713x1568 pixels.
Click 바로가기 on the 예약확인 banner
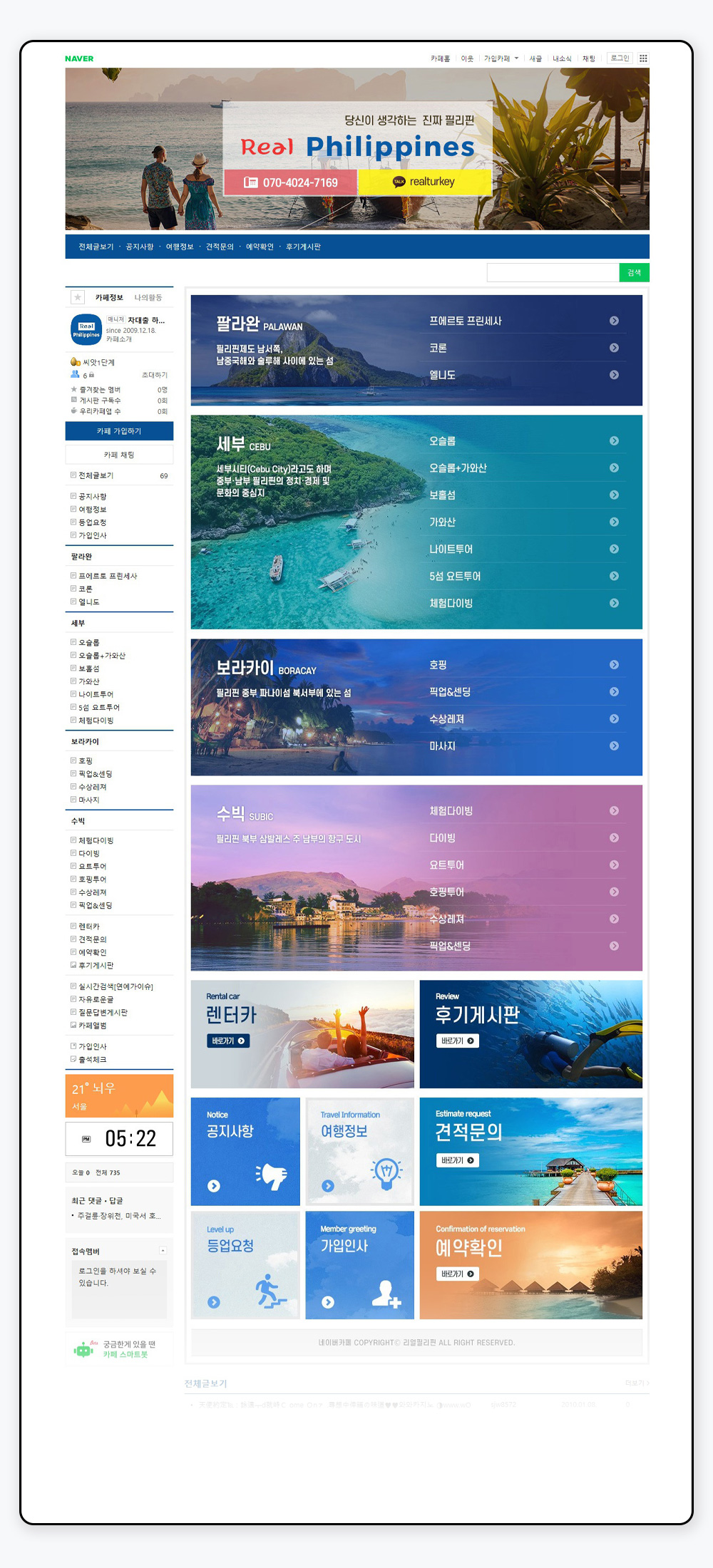tap(457, 1274)
